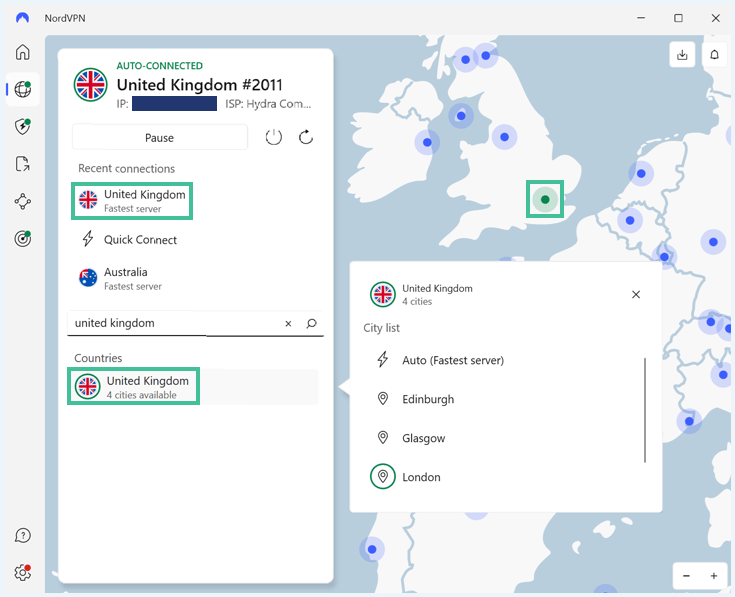Click United Kingdom #2011 server name
The height and width of the screenshot is (597, 735).
tap(199, 85)
